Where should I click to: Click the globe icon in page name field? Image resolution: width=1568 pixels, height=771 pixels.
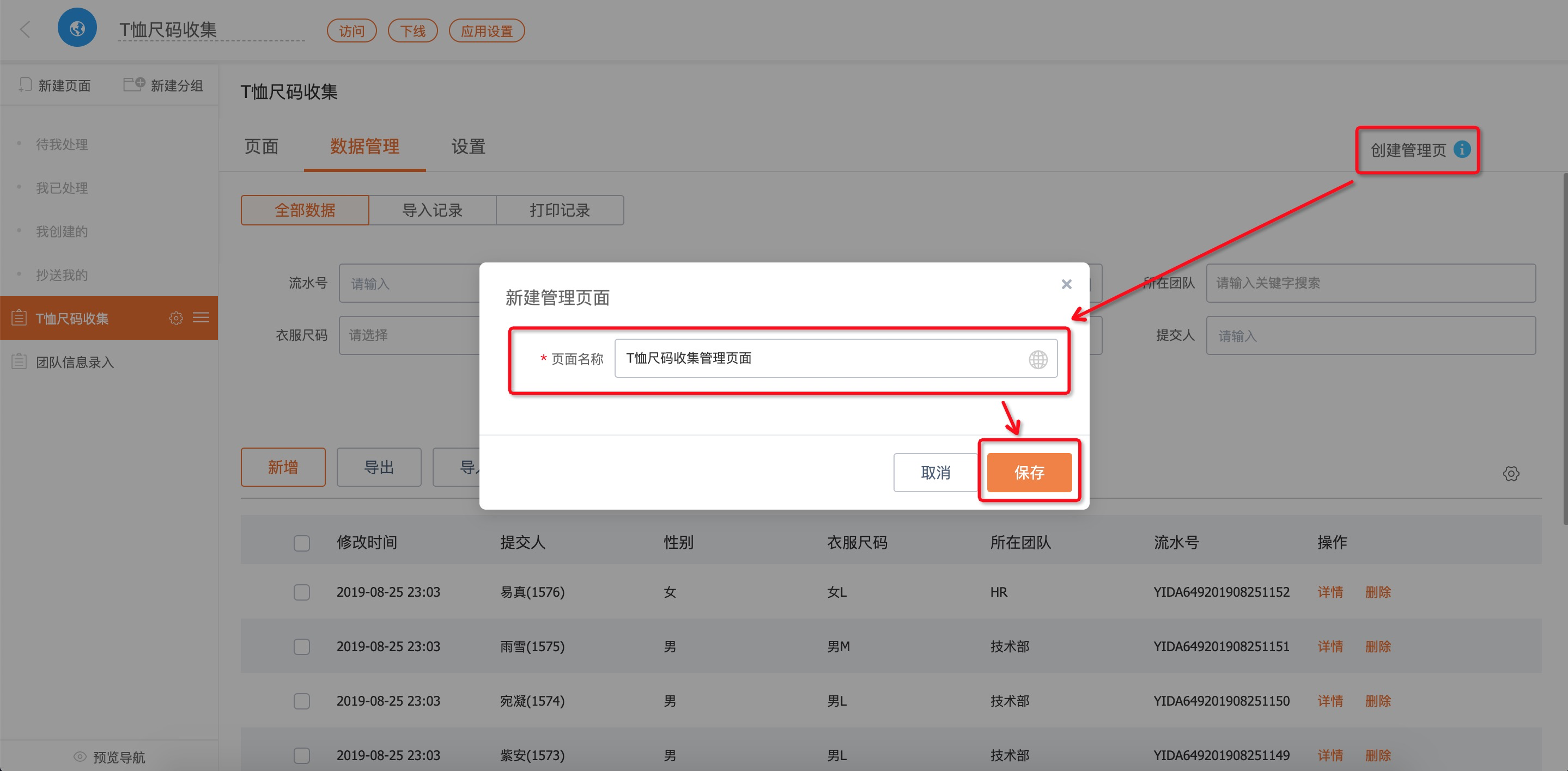coord(1038,359)
